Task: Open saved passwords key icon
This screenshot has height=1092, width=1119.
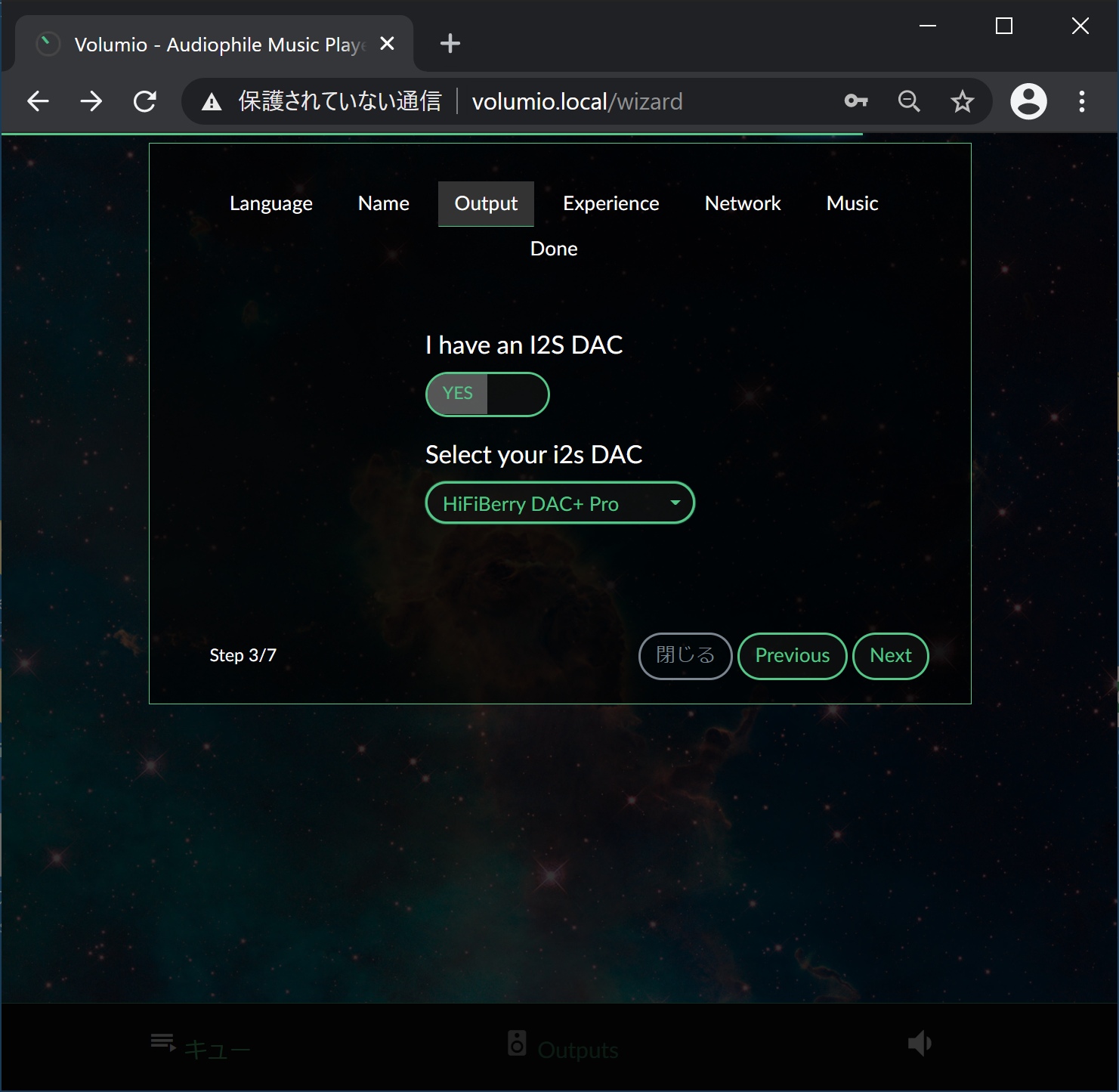Action: (x=855, y=101)
